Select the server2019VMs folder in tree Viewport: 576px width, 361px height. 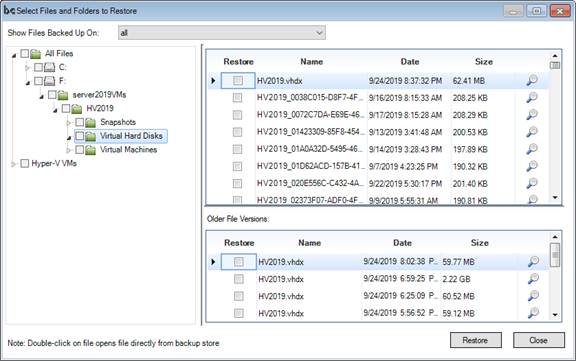[99, 95]
